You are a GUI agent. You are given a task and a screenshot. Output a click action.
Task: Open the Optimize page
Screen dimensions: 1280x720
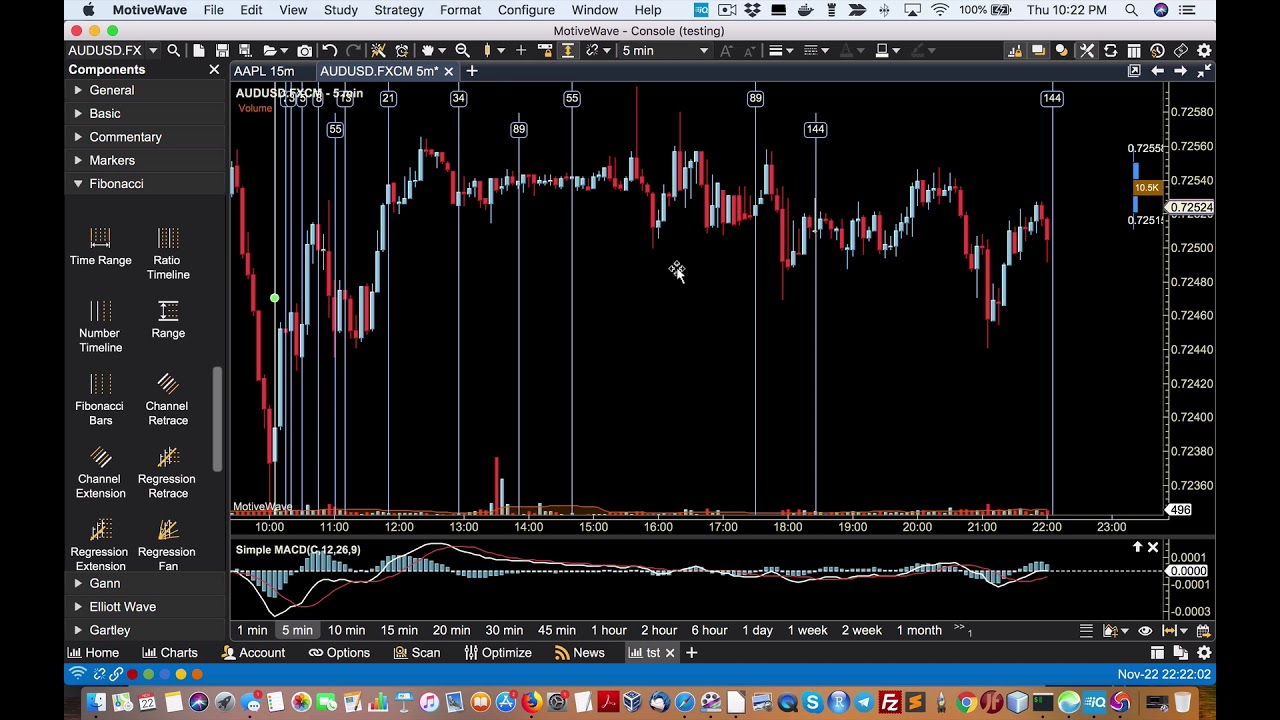tap(498, 652)
